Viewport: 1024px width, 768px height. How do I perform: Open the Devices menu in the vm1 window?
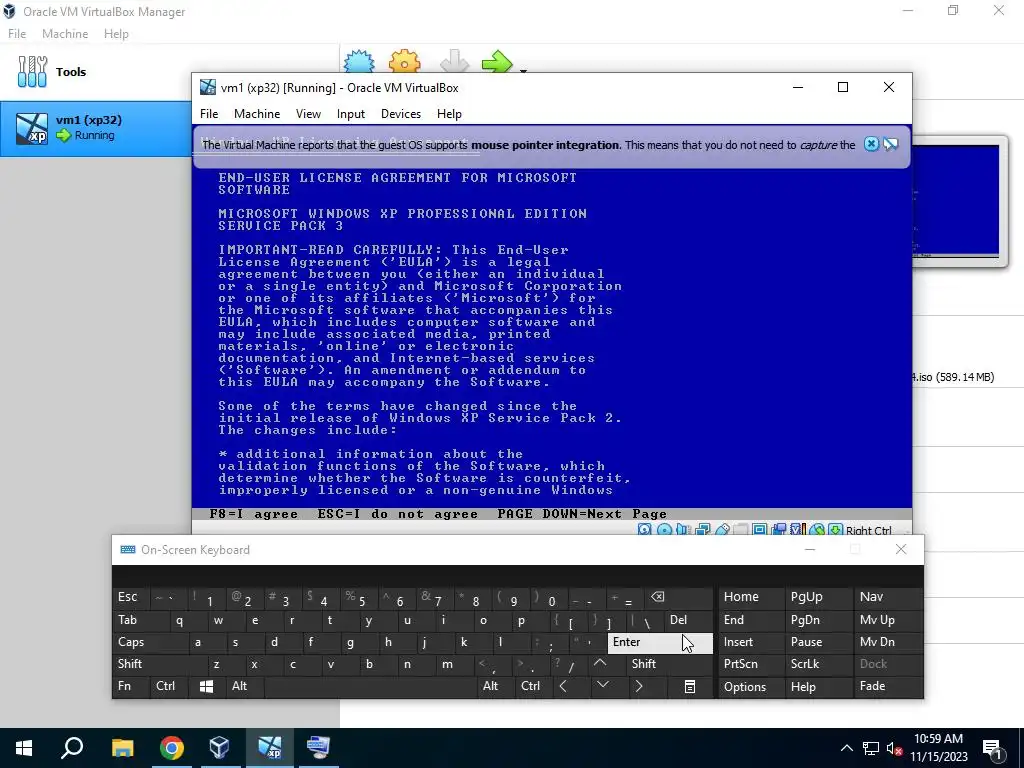[400, 114]
